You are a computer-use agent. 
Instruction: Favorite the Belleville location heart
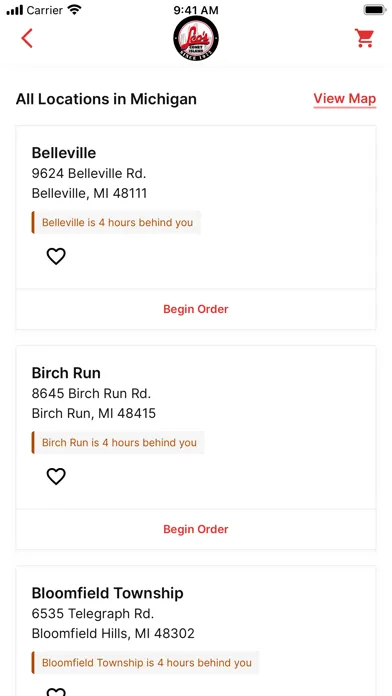pos(56,256)
